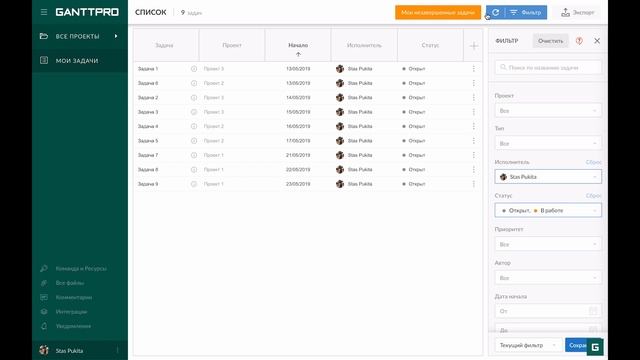Click the Экспорт button

pos(578,12)
